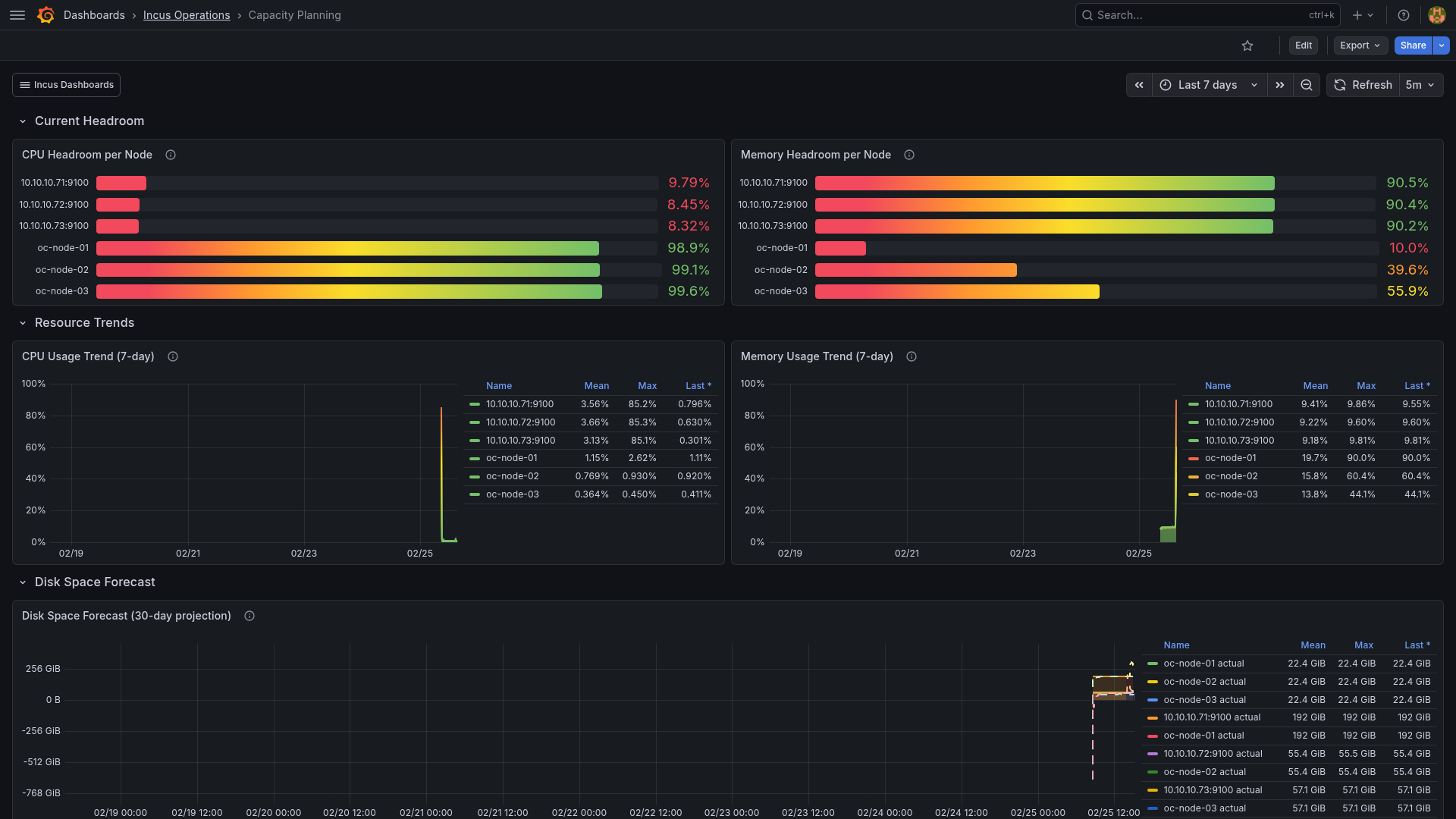The width and height of the screenshot is (1456, 819).
Task: Toggle 10.10.10.71:9100 series in CPU trend legend
Action: tap(519, 404)
